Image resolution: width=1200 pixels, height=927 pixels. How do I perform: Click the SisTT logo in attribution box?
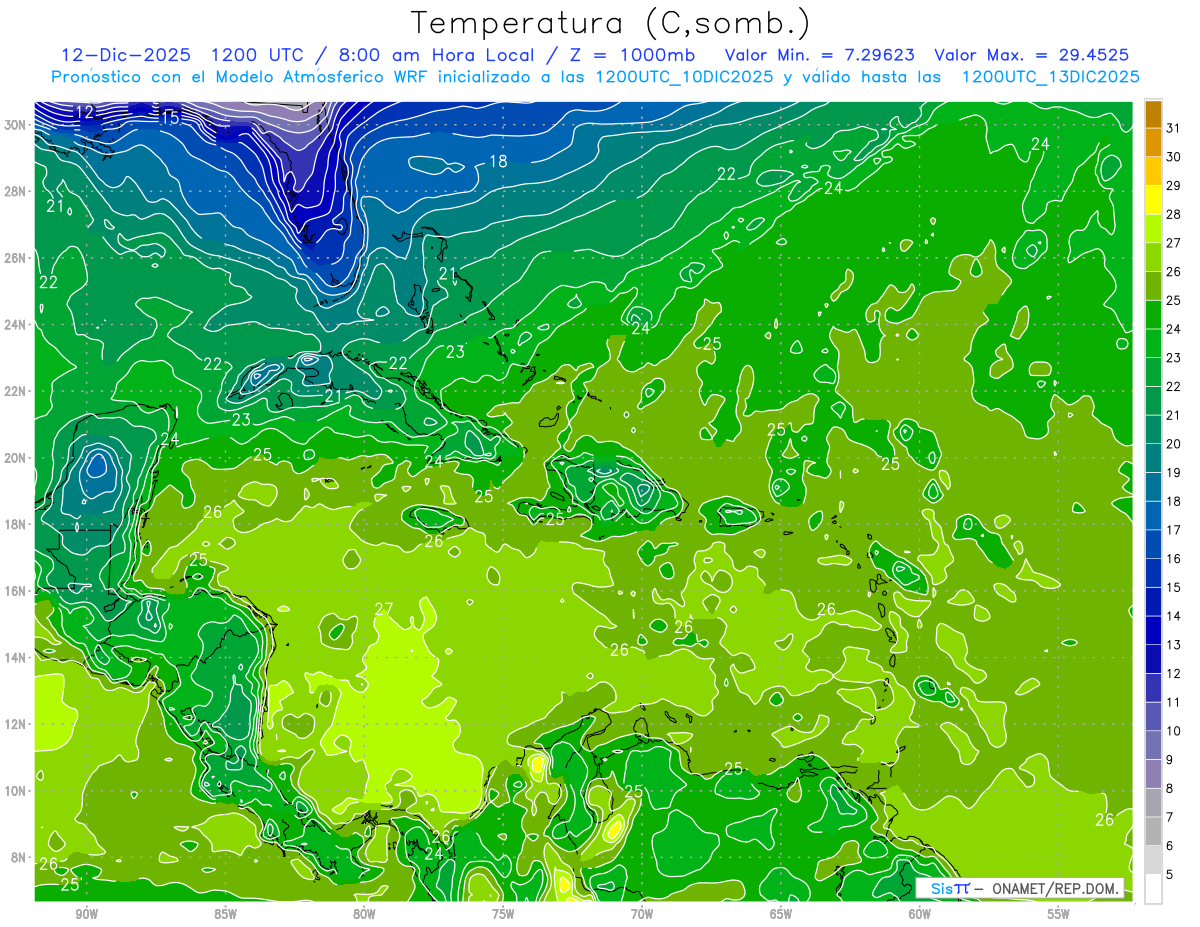pyautogui.click(x=949, y=888)
